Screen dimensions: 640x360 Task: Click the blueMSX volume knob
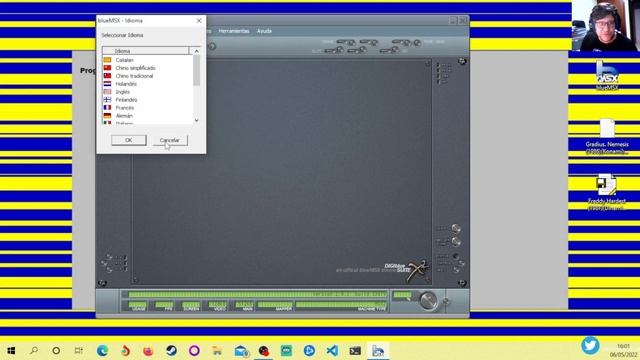[x=428, y=301]
